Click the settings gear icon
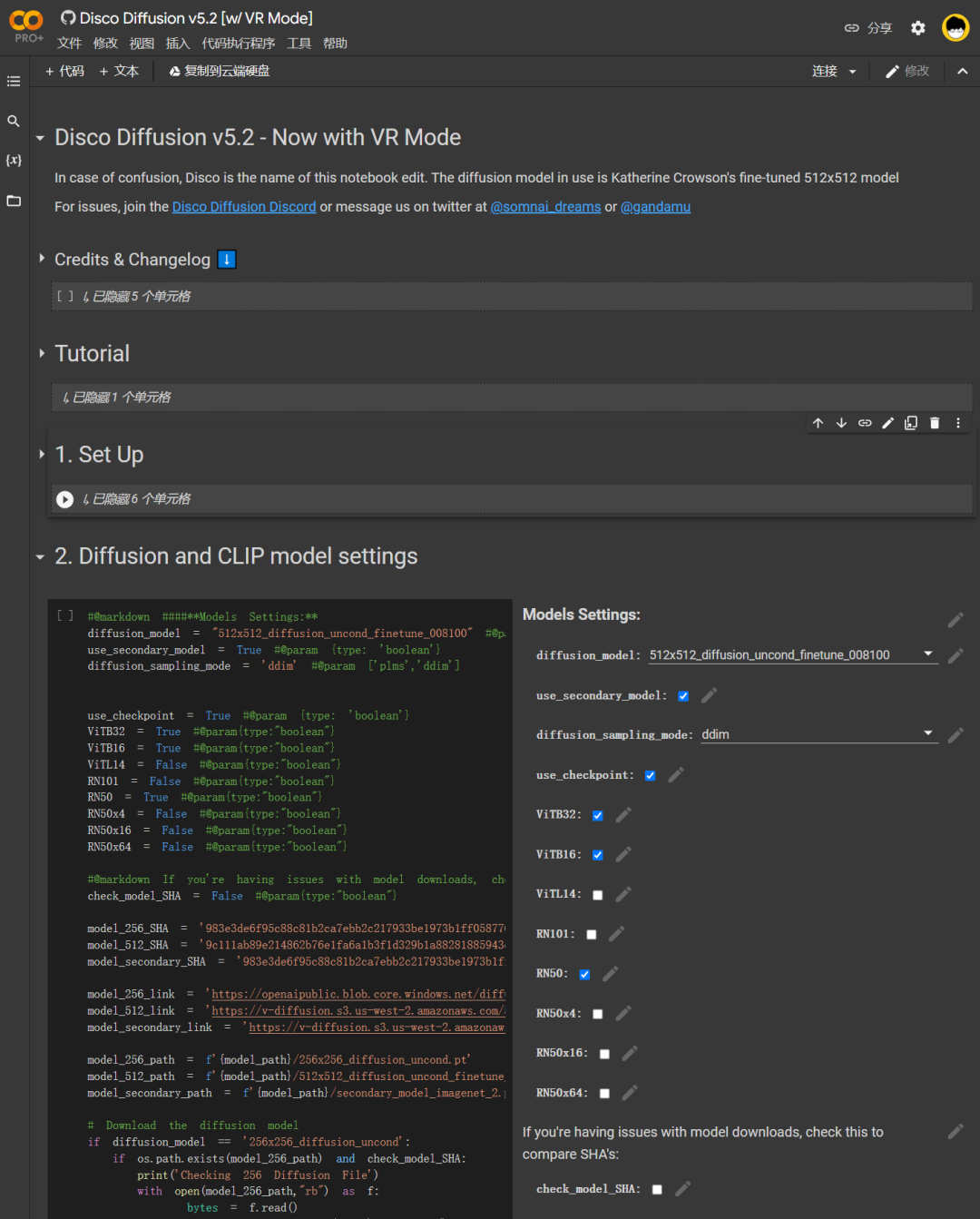 (918, 28)
